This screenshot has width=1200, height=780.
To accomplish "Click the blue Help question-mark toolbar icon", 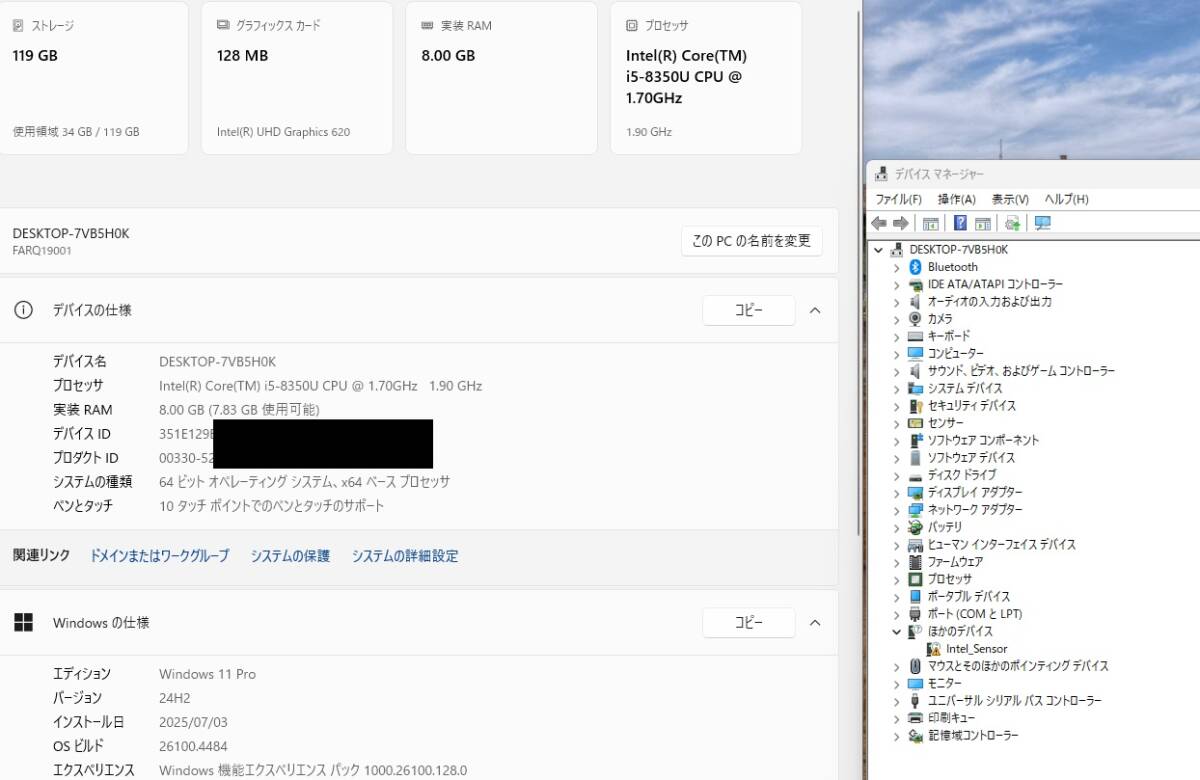I will click(960, 223).
